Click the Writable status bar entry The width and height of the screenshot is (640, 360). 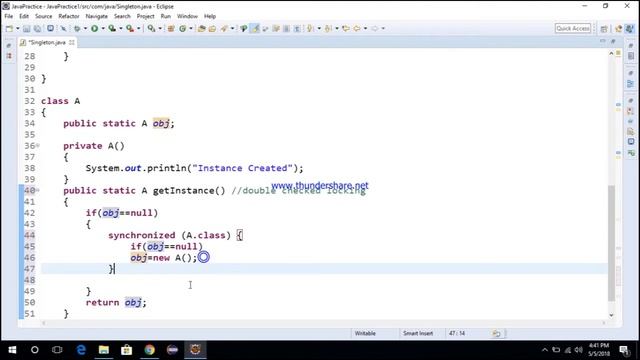point(365,333)
